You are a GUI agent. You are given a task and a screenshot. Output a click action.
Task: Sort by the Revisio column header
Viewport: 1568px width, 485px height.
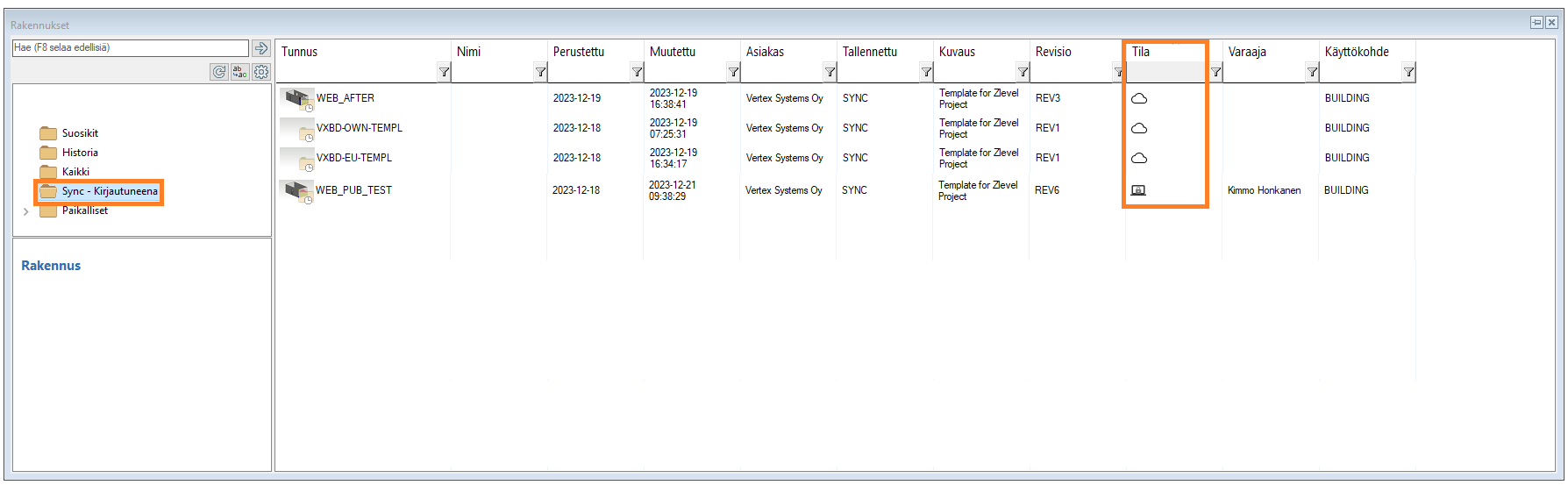pos(1053,52)
